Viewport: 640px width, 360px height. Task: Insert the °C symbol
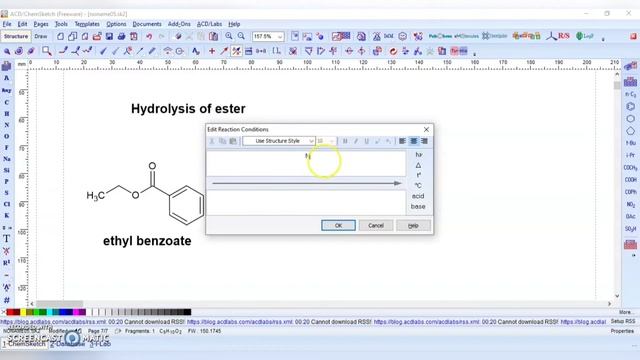click(x=418, y=186)
